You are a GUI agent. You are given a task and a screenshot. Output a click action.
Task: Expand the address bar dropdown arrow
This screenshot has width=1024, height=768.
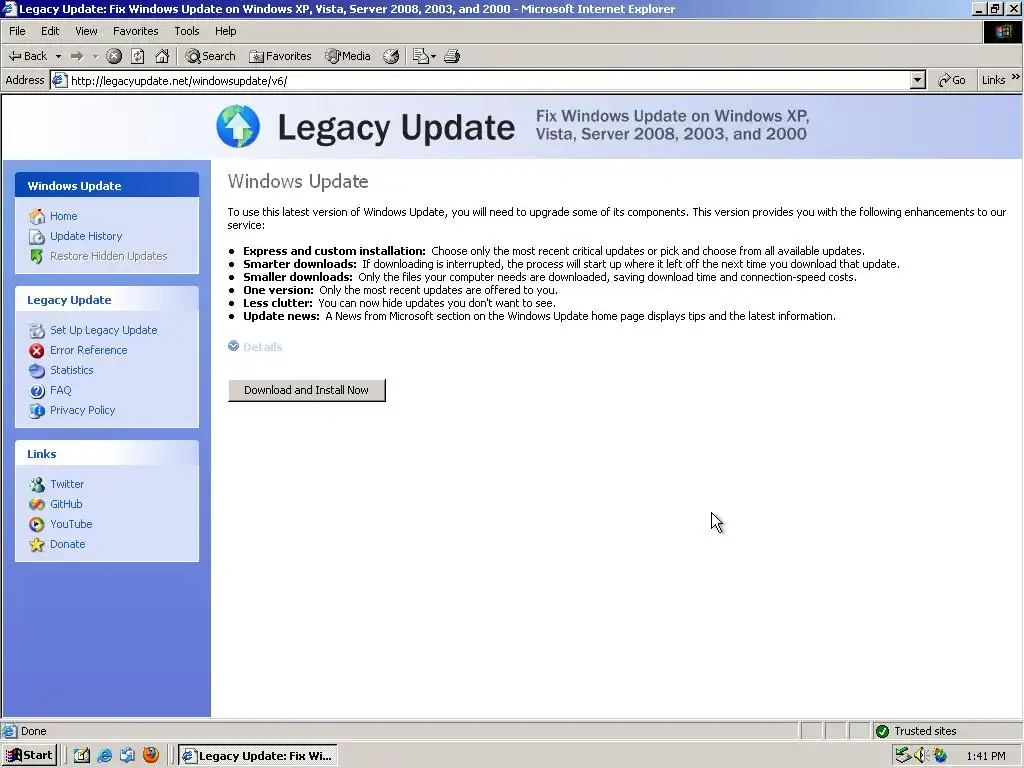tap(918, 80)
